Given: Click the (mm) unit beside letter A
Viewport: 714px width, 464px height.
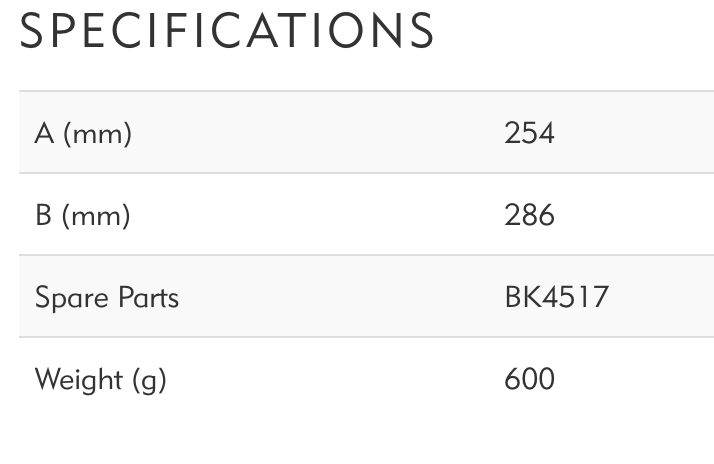Looking at the screenshot, I should tap(97, 133).
